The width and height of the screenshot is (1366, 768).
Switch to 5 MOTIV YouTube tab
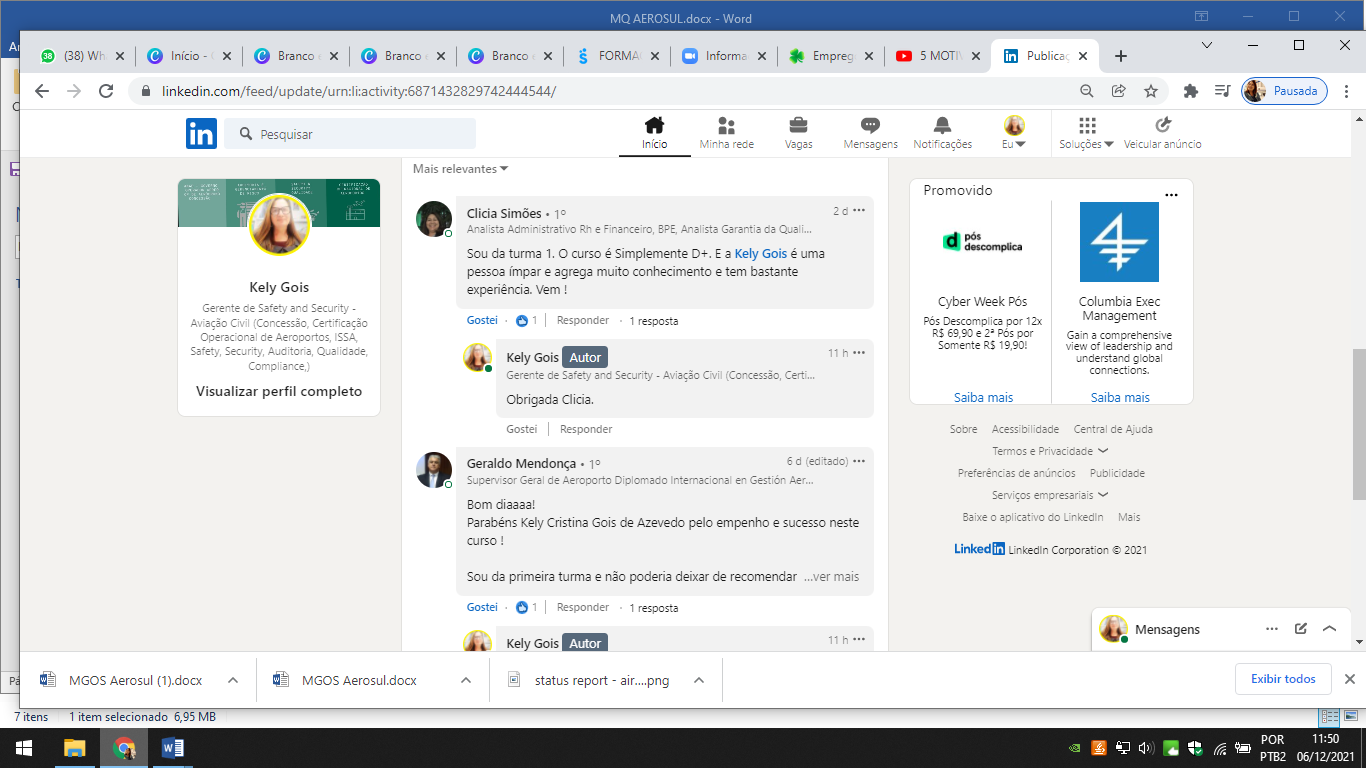tap(938, 56)
